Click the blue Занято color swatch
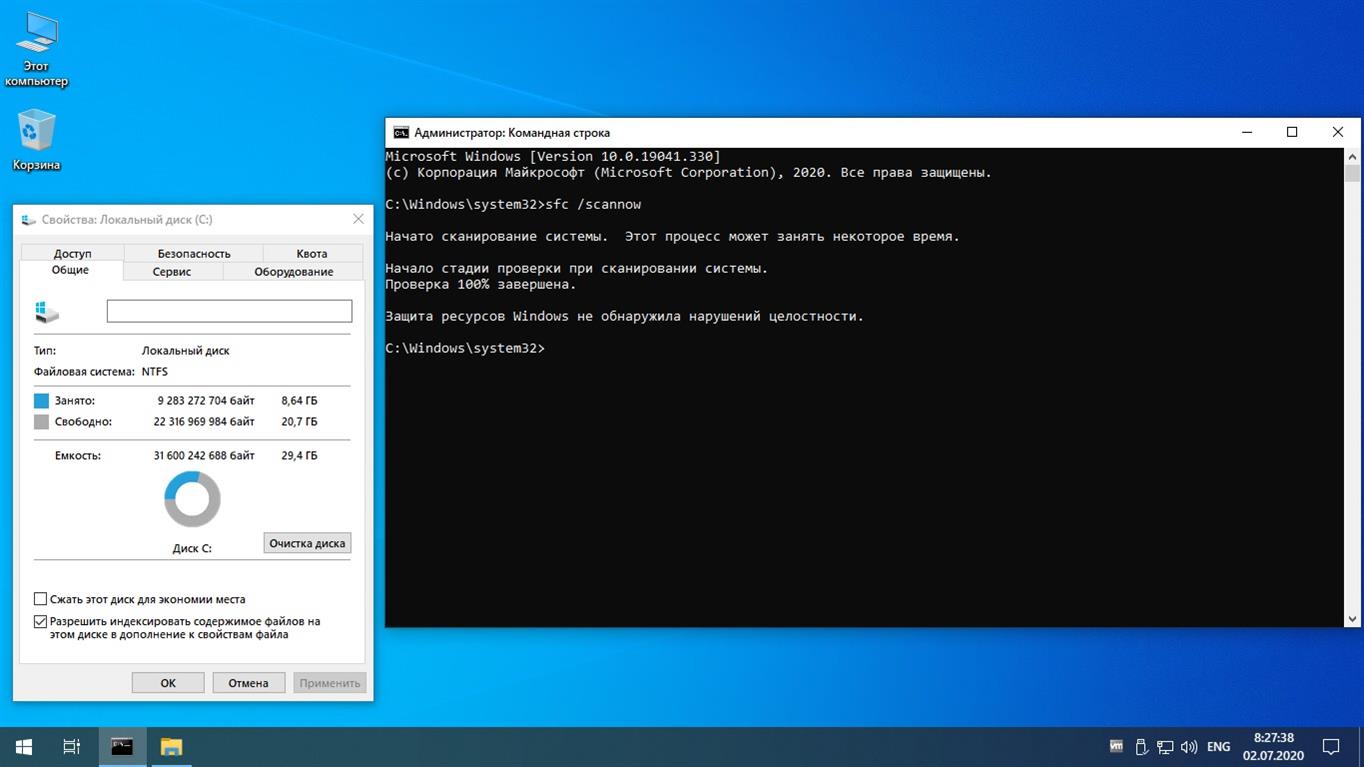This screenshot has width=1364, height=767. click(x=40, y=400)
